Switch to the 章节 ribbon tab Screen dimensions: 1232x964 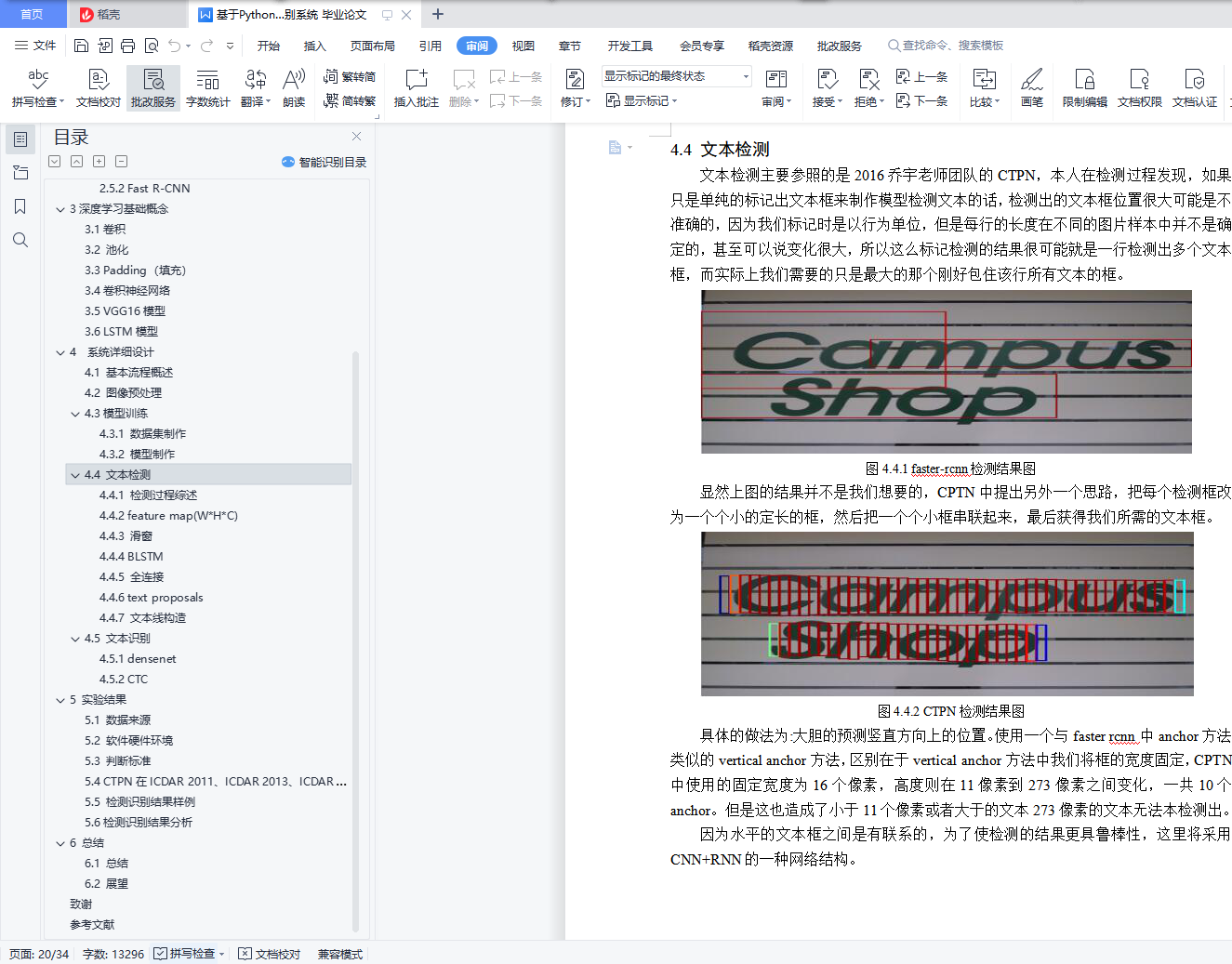570,46
